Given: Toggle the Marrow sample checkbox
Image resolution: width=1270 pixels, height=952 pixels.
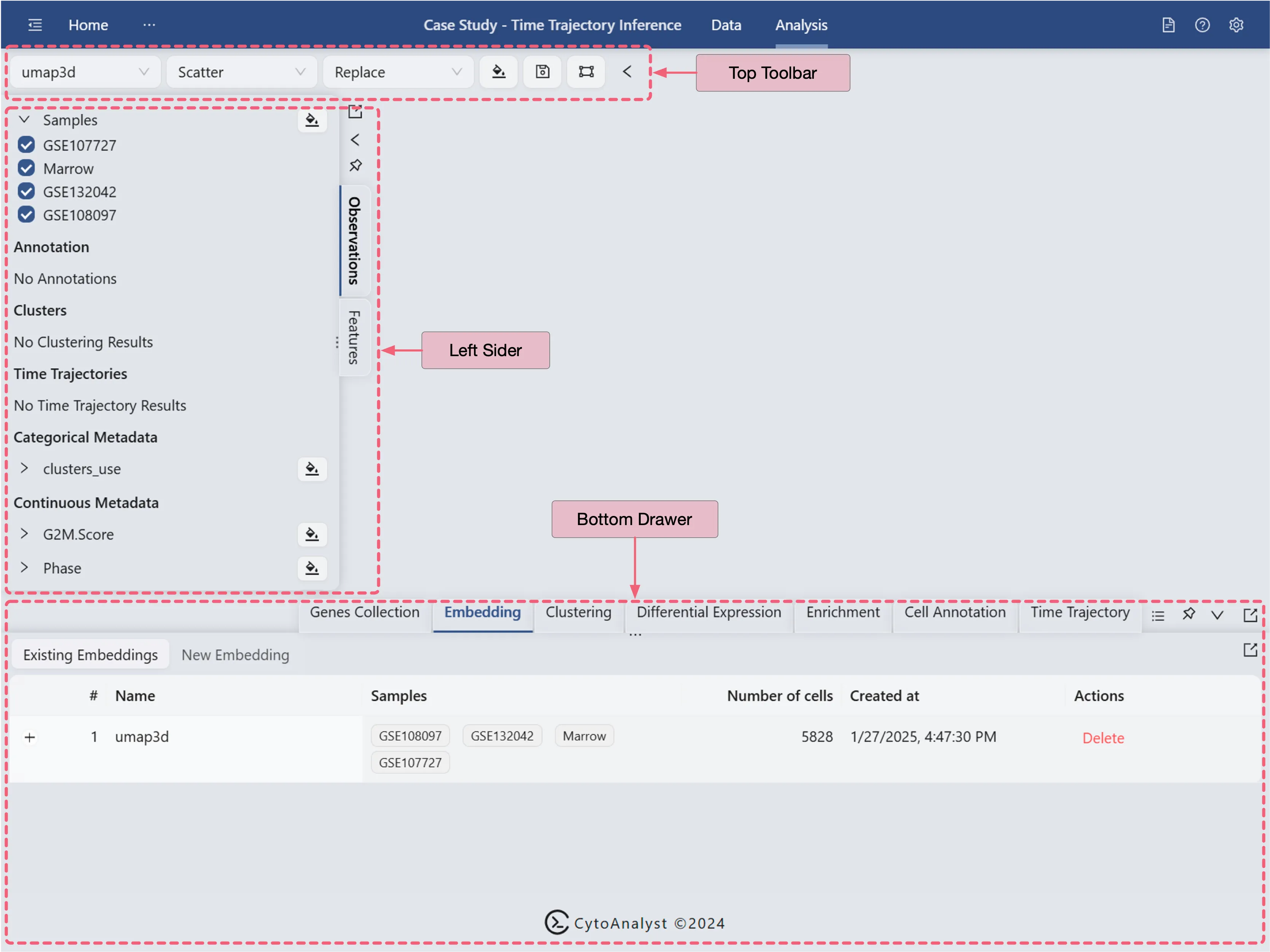Looking at the screenshot, I should [26, 168].
